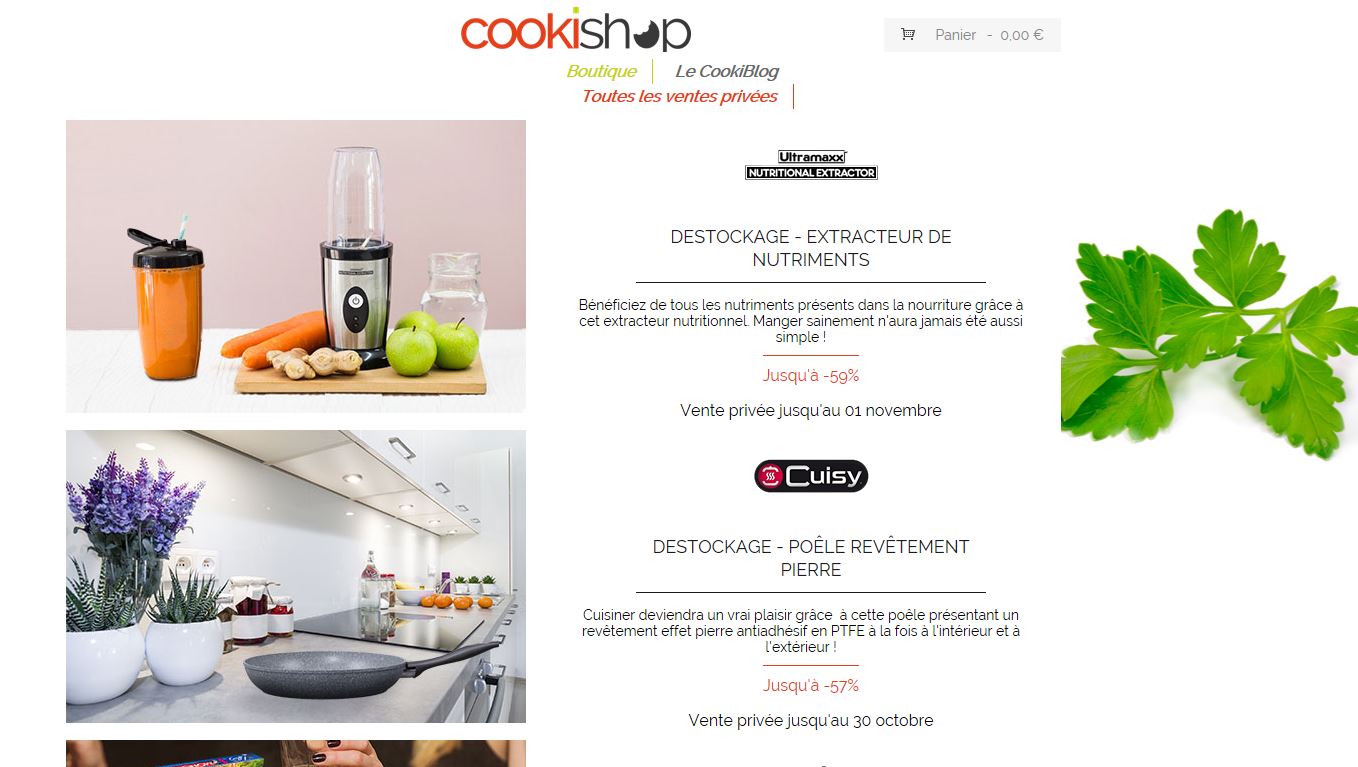
Task: Open the Panier 0,00 € cart button
Action: tap(972, 35)
